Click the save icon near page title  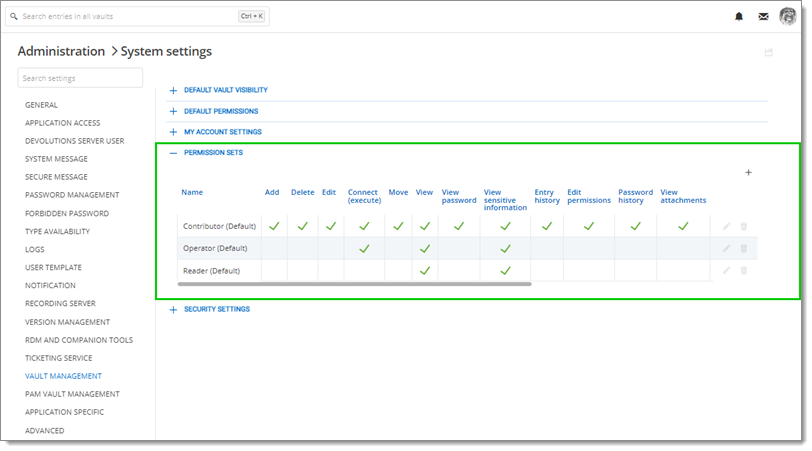tap(768, 52)
